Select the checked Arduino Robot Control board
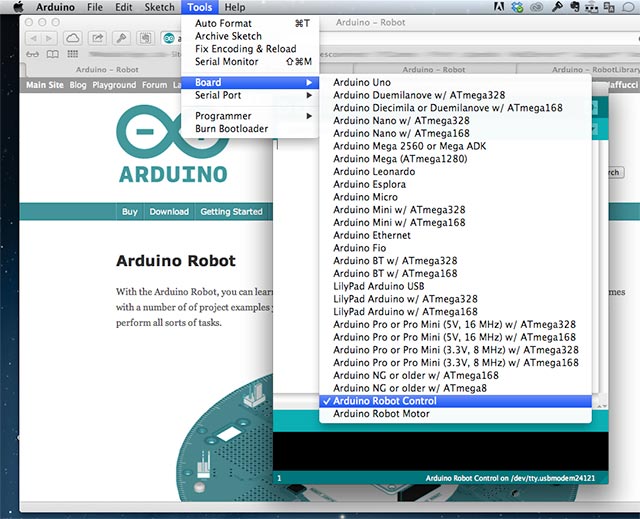Image resolution: width=640 pixels, height=519 pixels. point(456,401)
